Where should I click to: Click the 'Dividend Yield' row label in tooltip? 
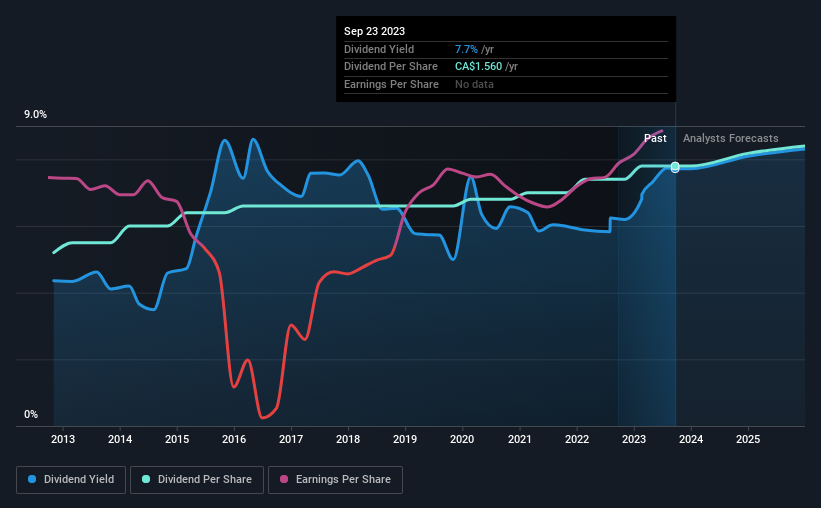379,49
